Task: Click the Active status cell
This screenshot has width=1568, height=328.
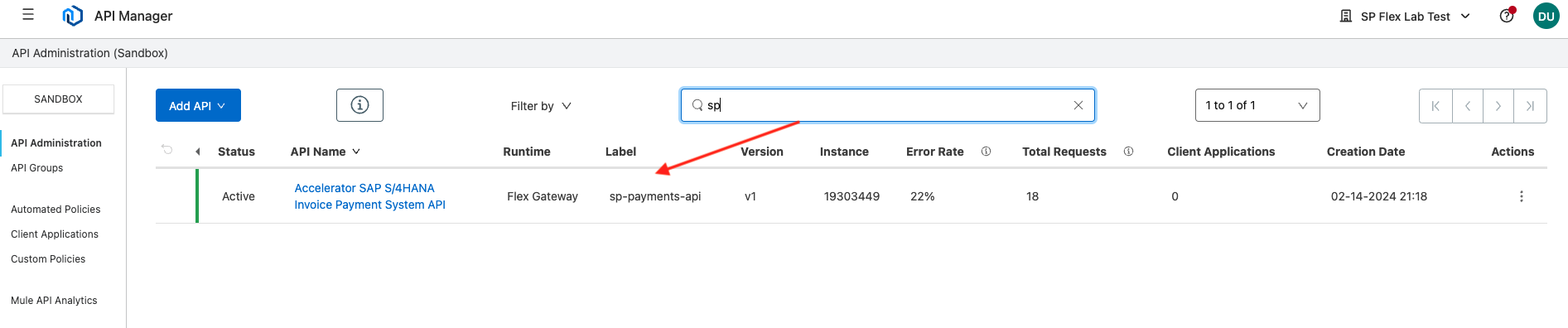Action: tap(239, 196)
